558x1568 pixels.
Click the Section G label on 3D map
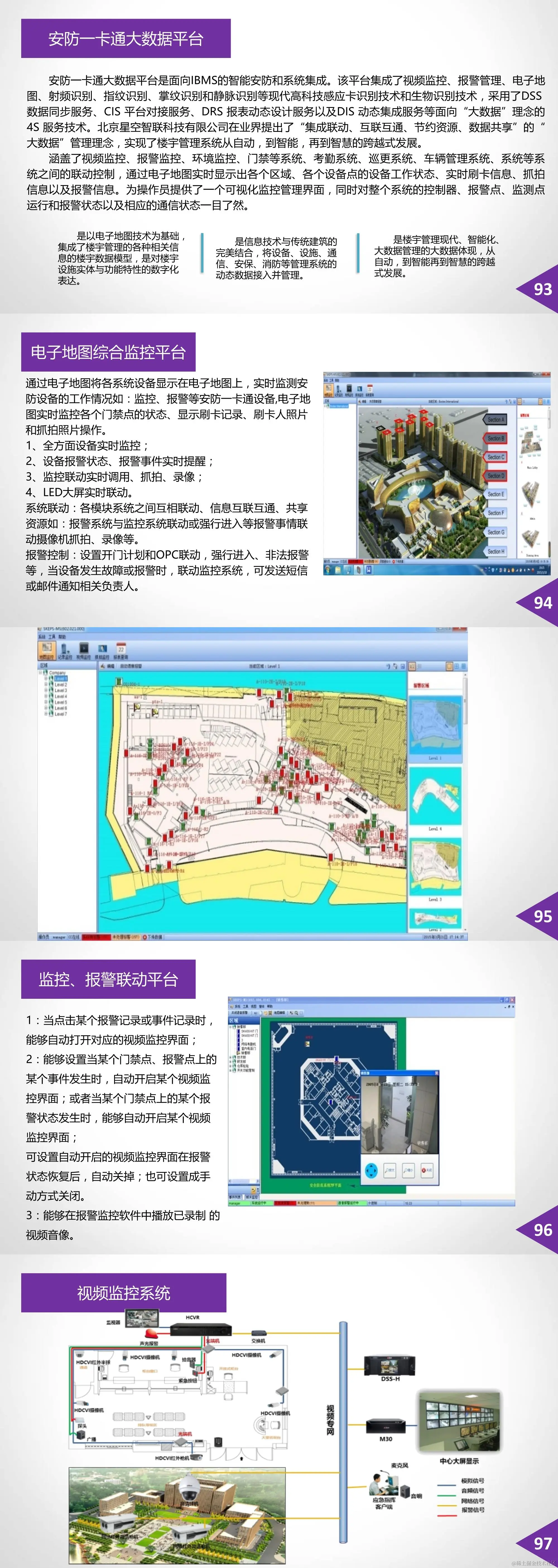click(x=496, y=532)
